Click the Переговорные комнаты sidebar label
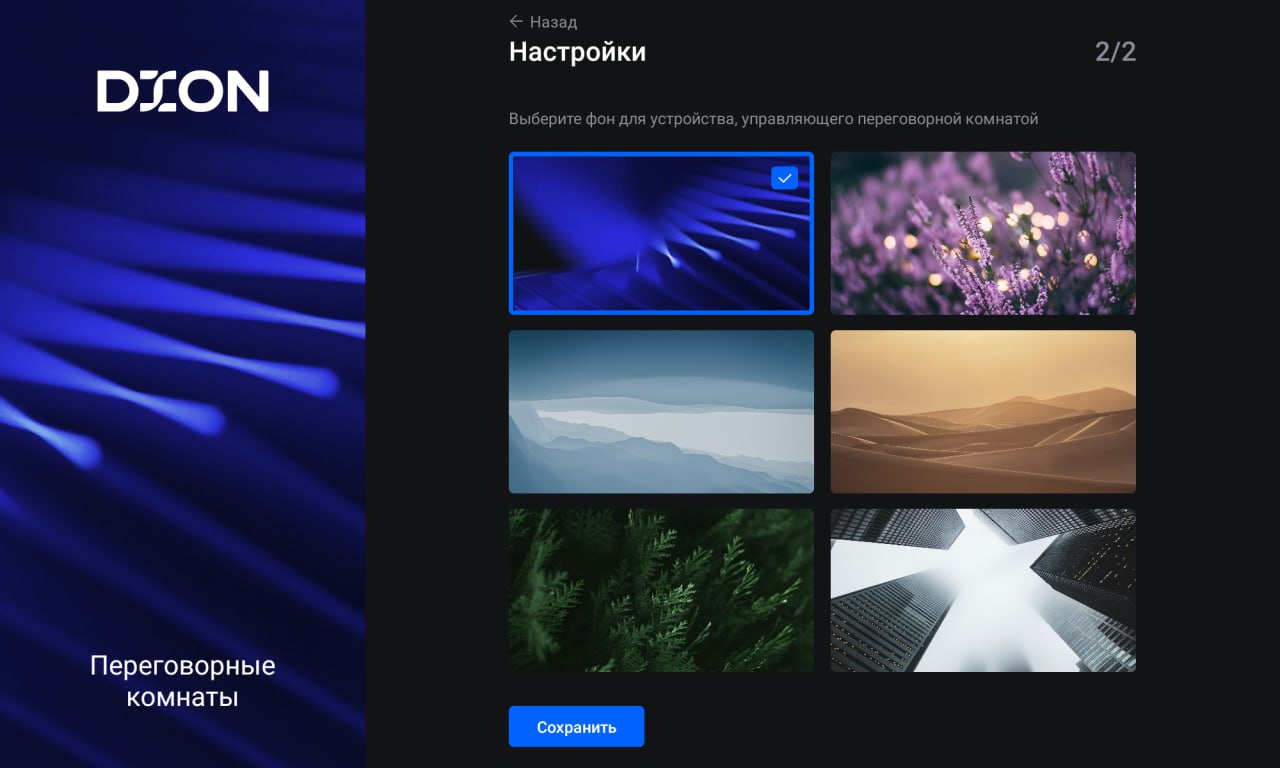 (x=182, y=681)
